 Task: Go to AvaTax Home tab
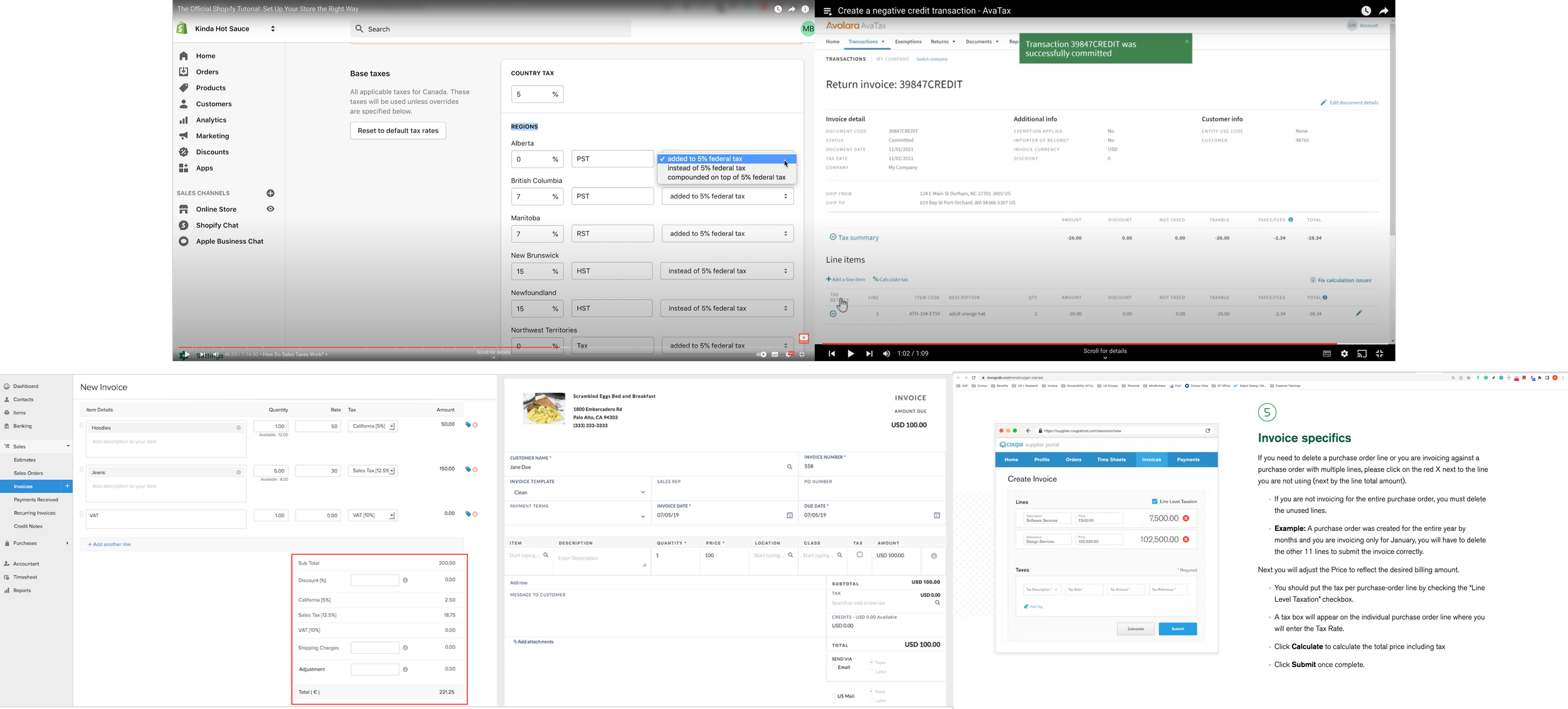click(832, 42)
